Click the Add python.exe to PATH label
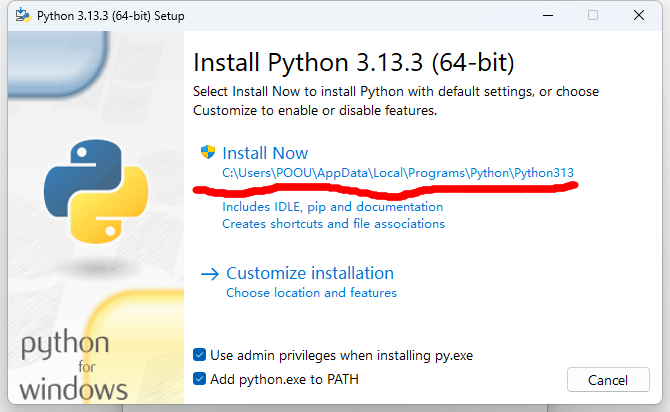The height and width of the screenshot is (412, 670). pos(284,379)
